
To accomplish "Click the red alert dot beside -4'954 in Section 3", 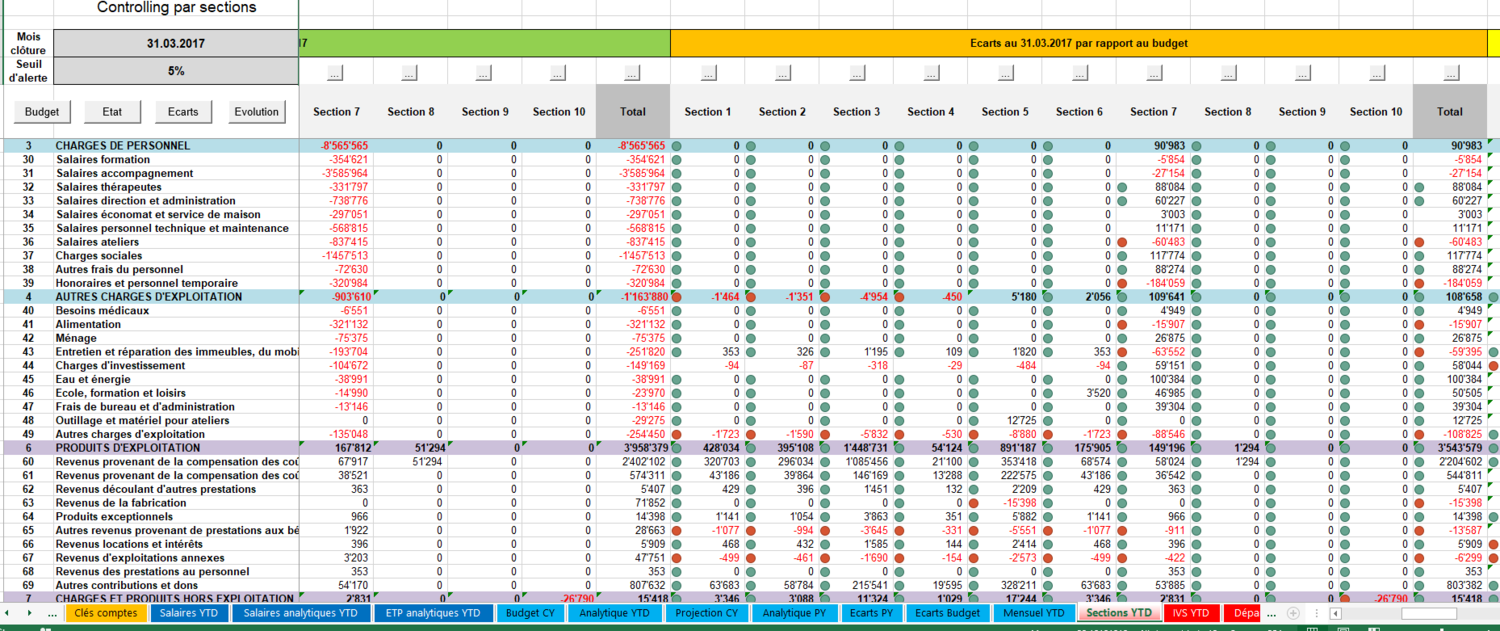I will (825, 297).
